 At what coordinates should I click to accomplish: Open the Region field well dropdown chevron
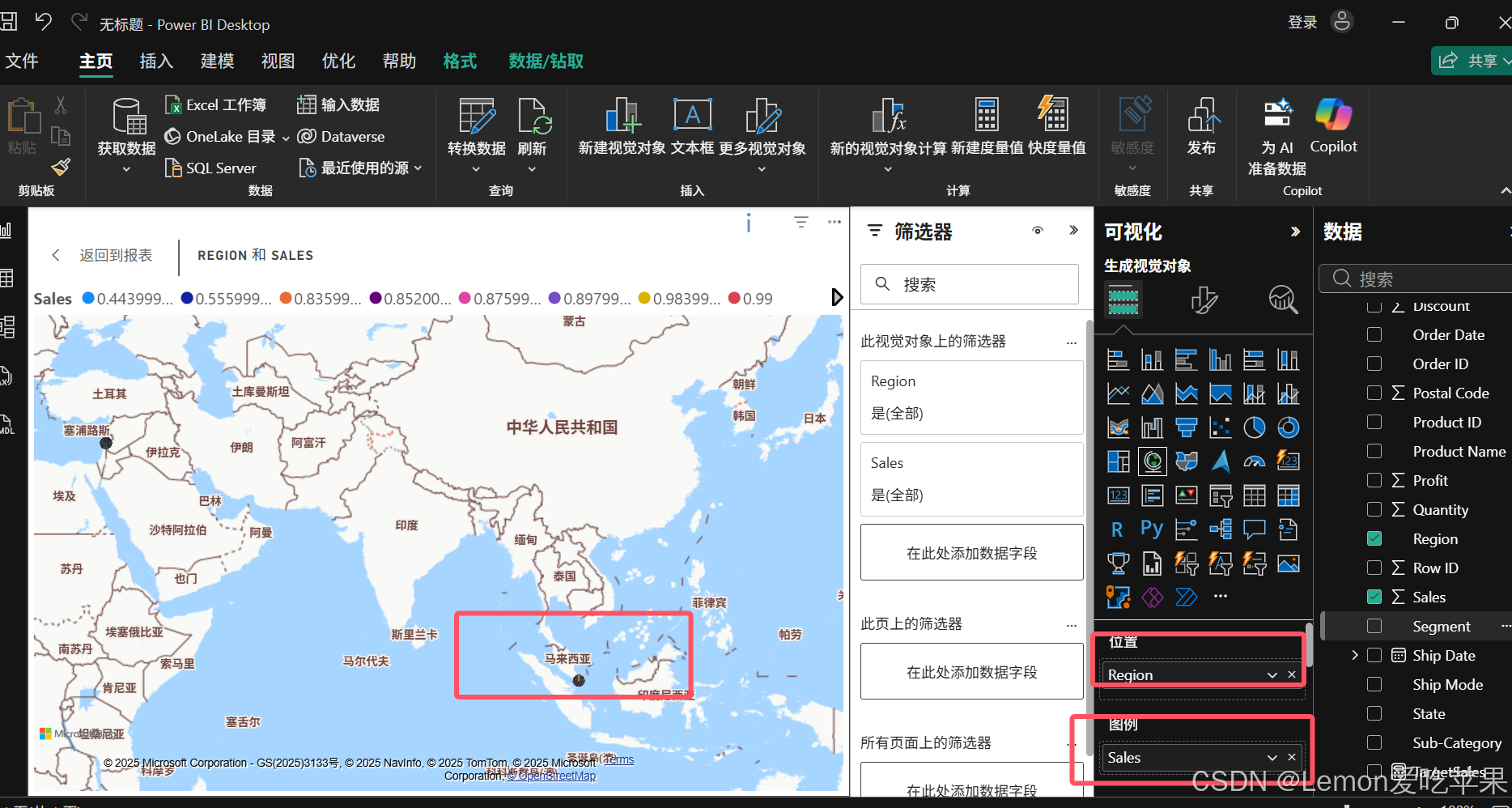[x=1272, y=675]
